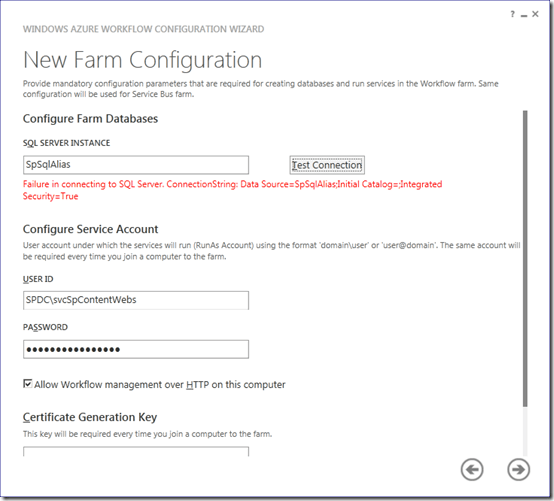554x501 pixels.
Task: Click the USER ID label
Action: (38, 279)
